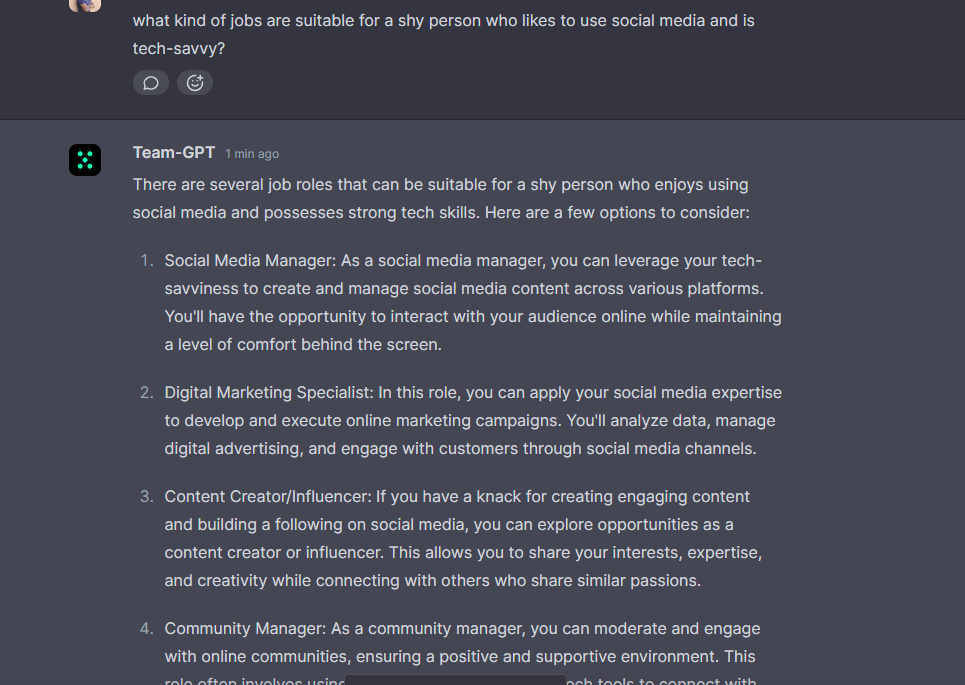Screen dimensions: 965x685
Task: Click the user profile avatar at the top
Action: pyautogui.click(x=85, y=5)
